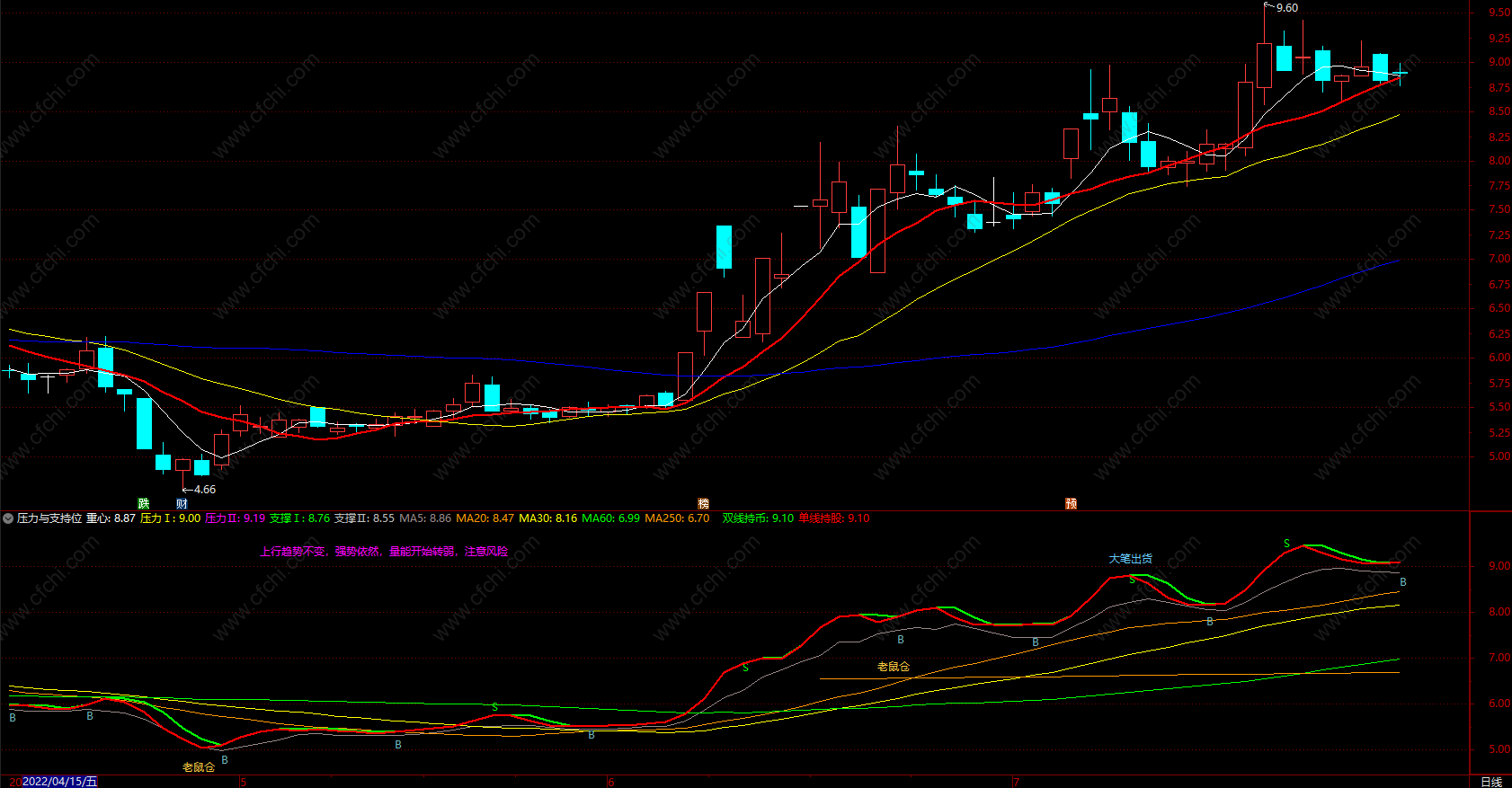This screenshot has height=788, width=1512.
Task: Click the 7.00 price axis label in the main chart
Action: (x=1499, y=259)
